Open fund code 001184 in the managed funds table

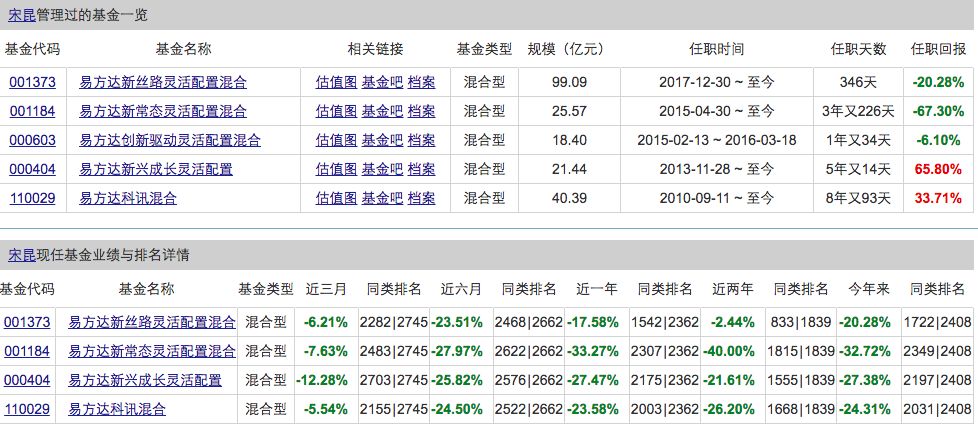tap(32, 111)
